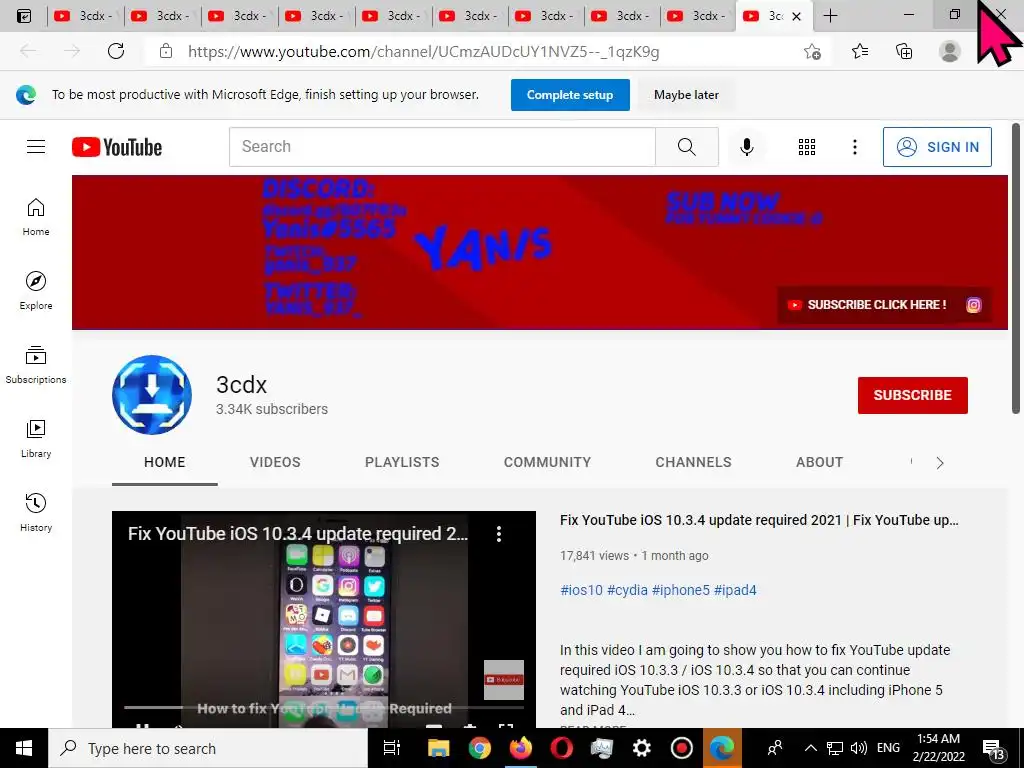Open the Windows Start menu
Screen dimensions: 1024x768
(24, 748)
